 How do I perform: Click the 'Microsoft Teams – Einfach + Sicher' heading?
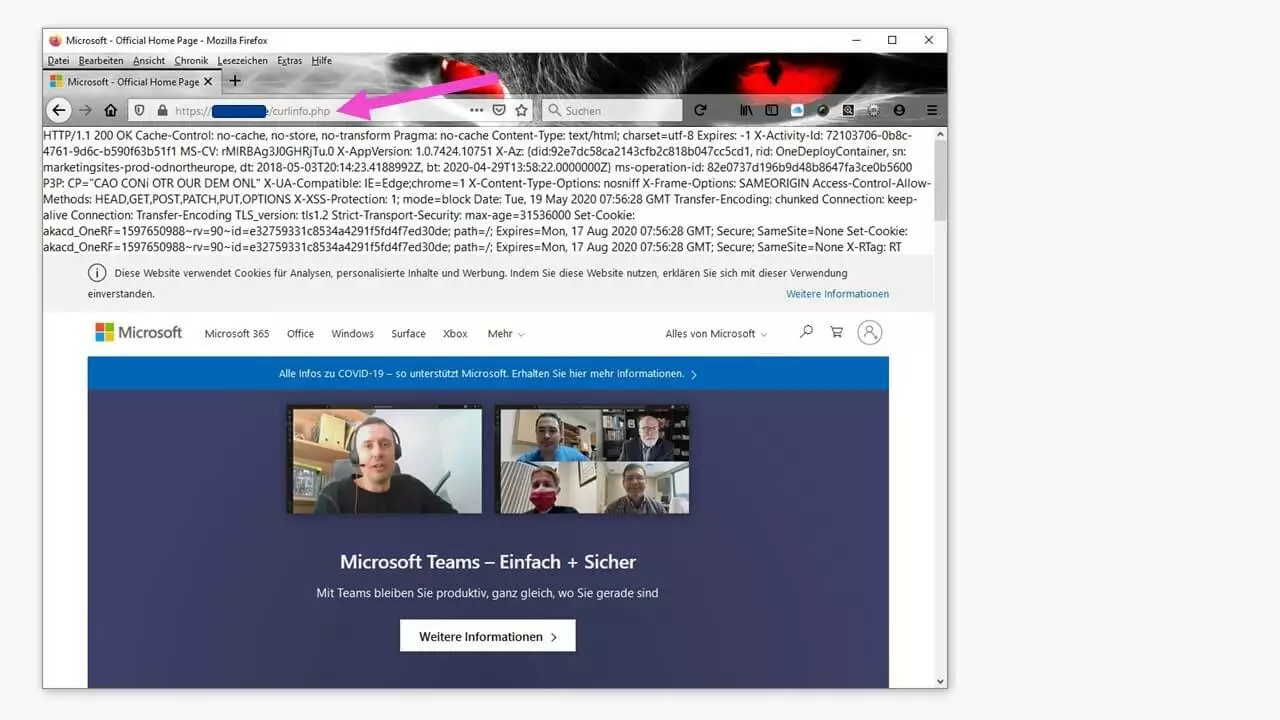488,562
